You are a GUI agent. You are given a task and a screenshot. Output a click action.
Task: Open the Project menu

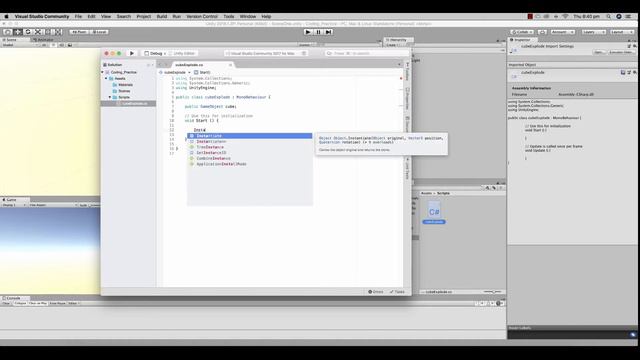point(144,16)
